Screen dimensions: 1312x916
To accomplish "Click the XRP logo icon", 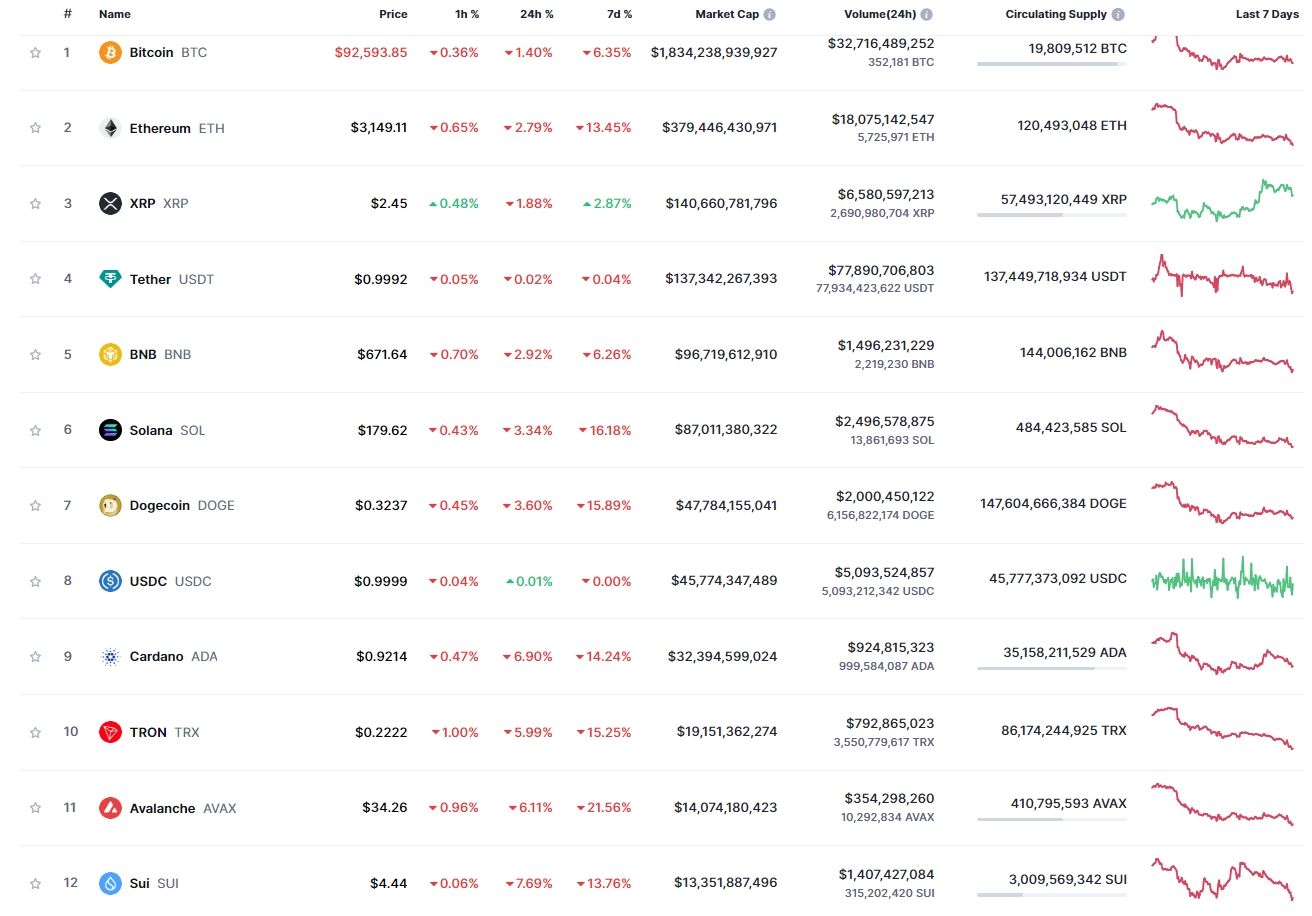I will coord(110,203).
